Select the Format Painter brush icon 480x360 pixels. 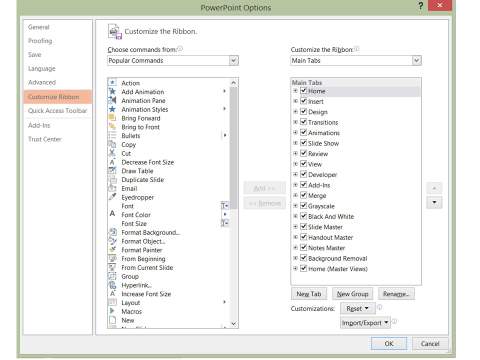click(112, 249)
